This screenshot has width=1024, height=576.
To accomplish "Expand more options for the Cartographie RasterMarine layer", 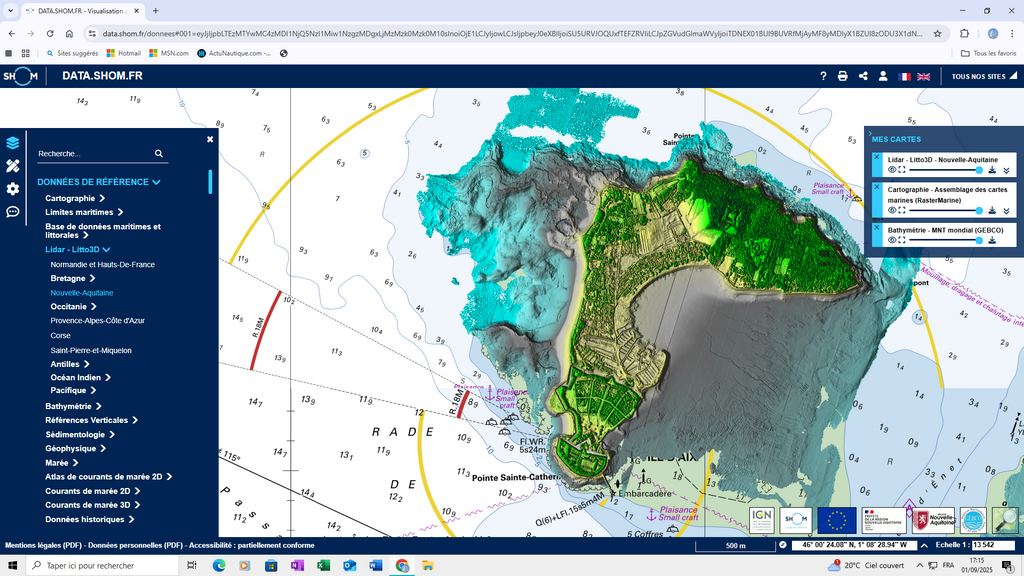I will click(1006, 211).
